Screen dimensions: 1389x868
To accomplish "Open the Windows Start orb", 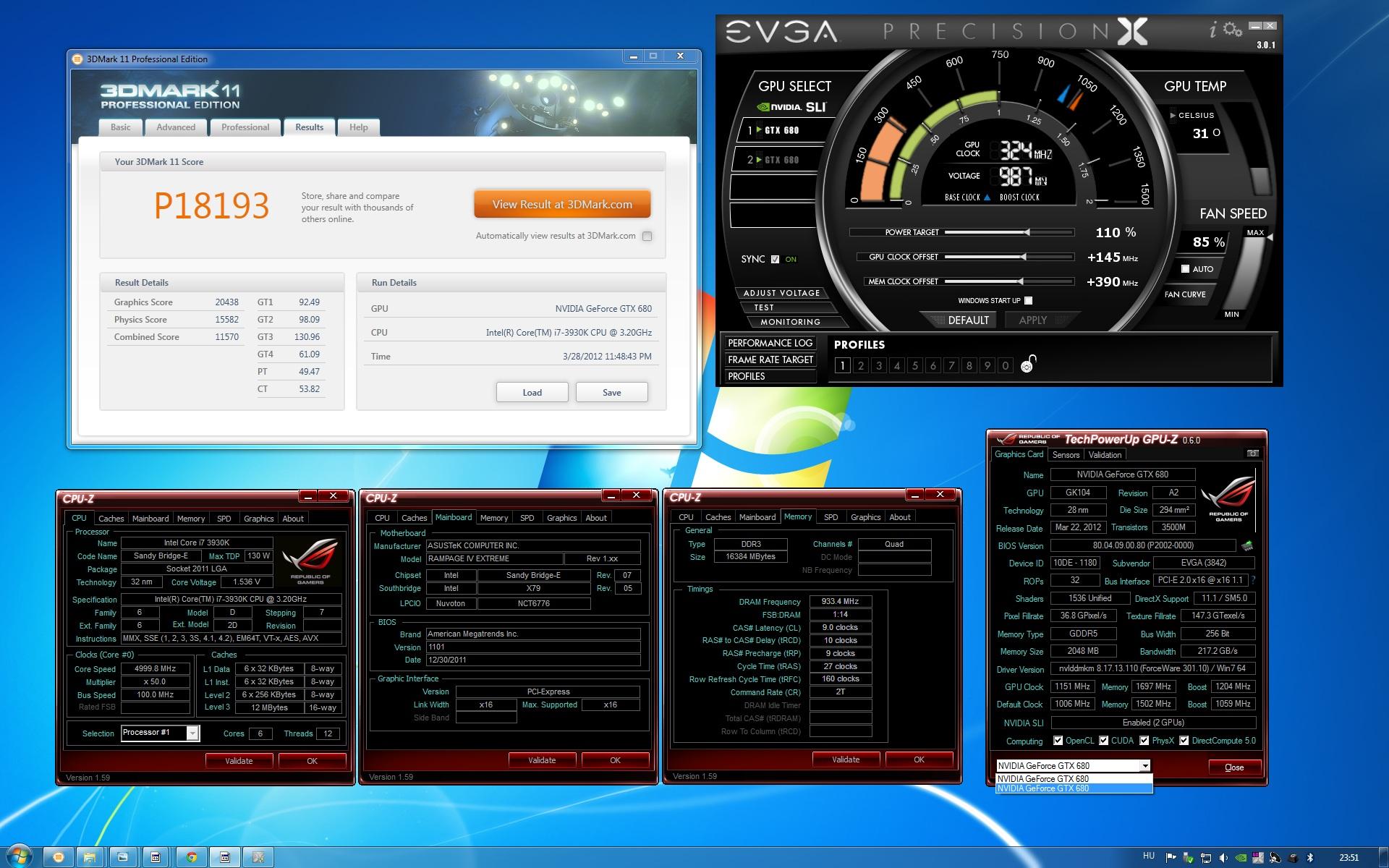I will (18, 857).
